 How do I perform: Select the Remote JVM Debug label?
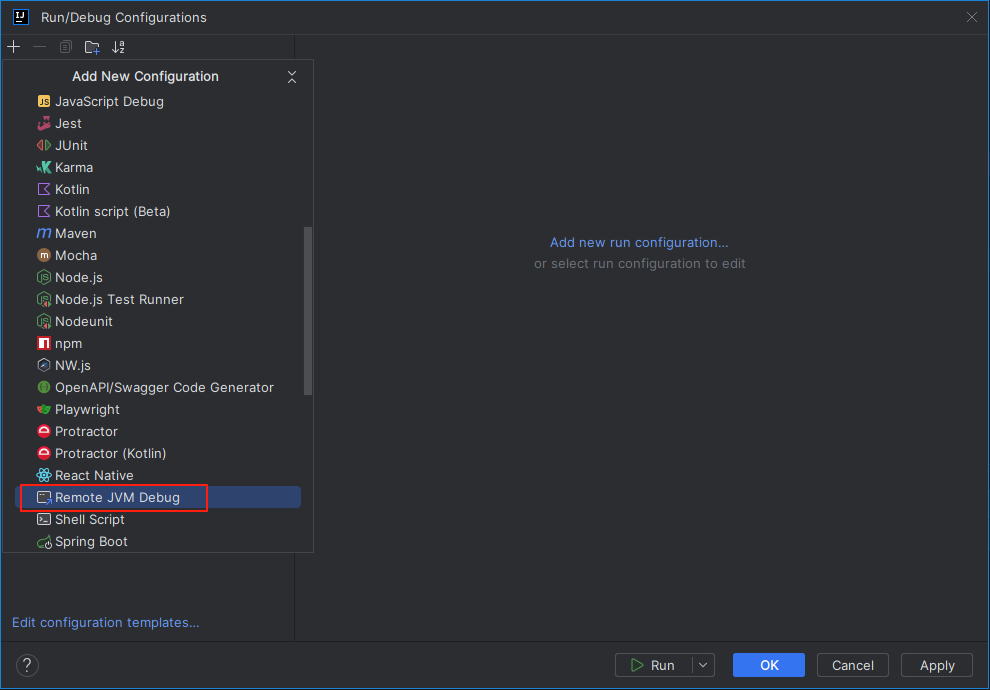pyautogui.click(x=117, y=497)
